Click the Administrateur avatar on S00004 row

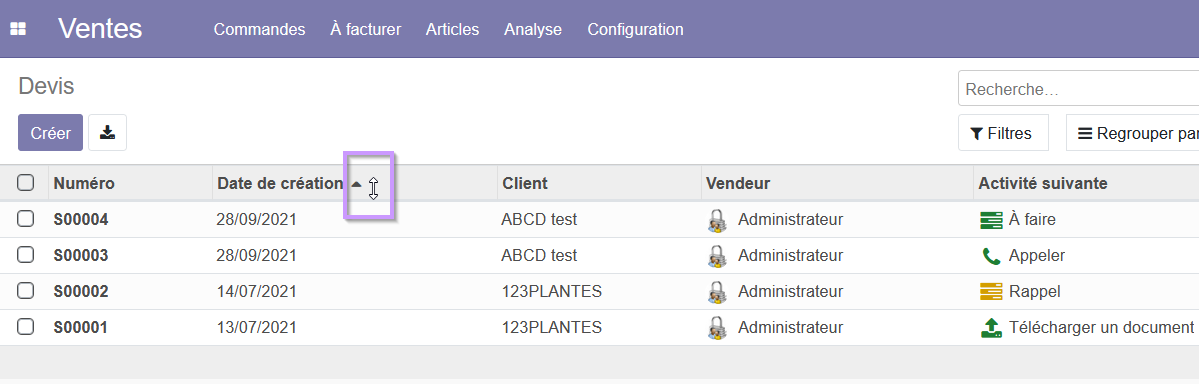[x=716, y=220]
